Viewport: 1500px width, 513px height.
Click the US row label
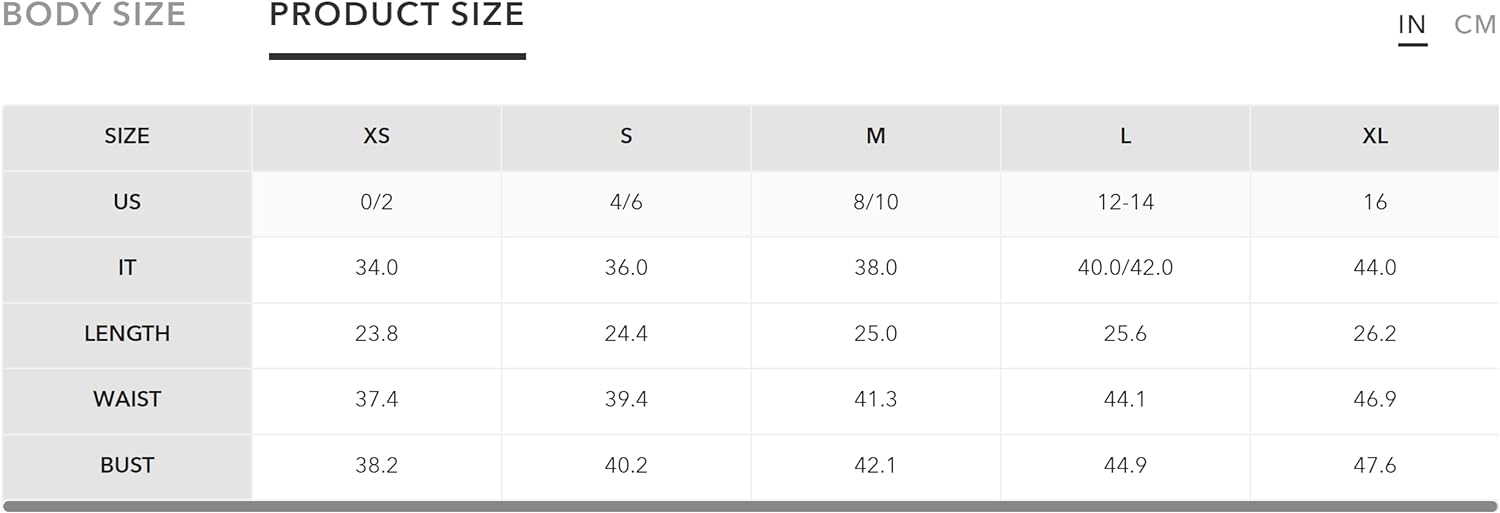(127, 202)
